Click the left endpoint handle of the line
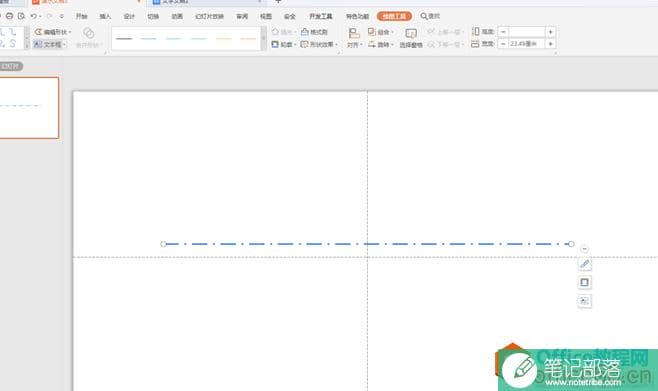The width and height of the screenshot is (658, 391). point(163,244)
